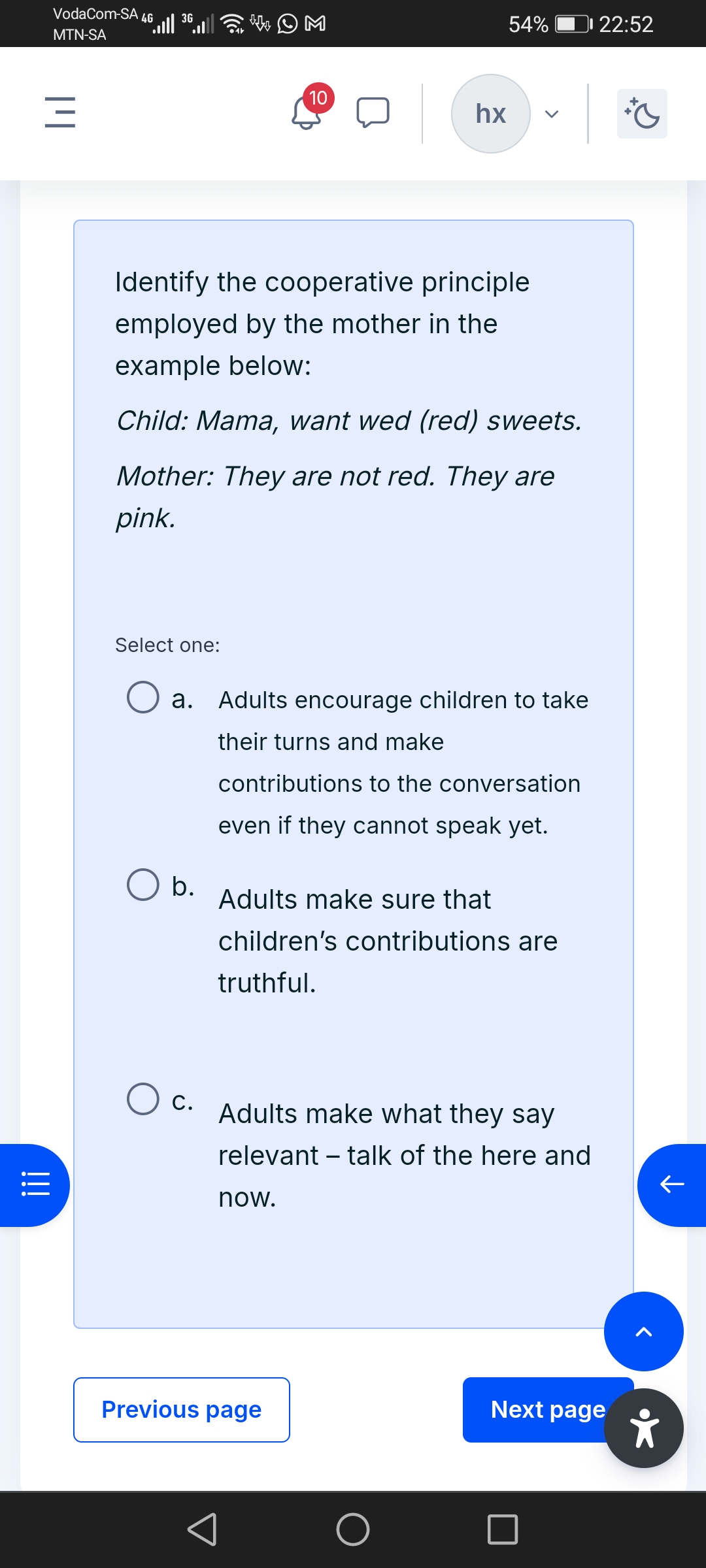706x1568 pixels.
Task: Open the hx user profile avatar
Action: click(x=490, y=114)
